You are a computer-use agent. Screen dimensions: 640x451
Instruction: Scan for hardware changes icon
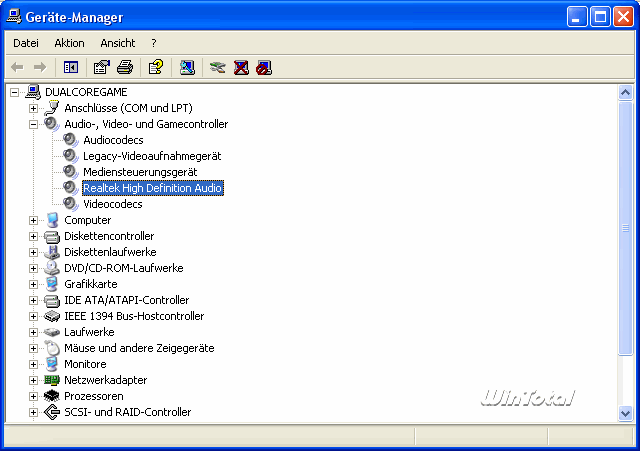click(x=187, y=67)
